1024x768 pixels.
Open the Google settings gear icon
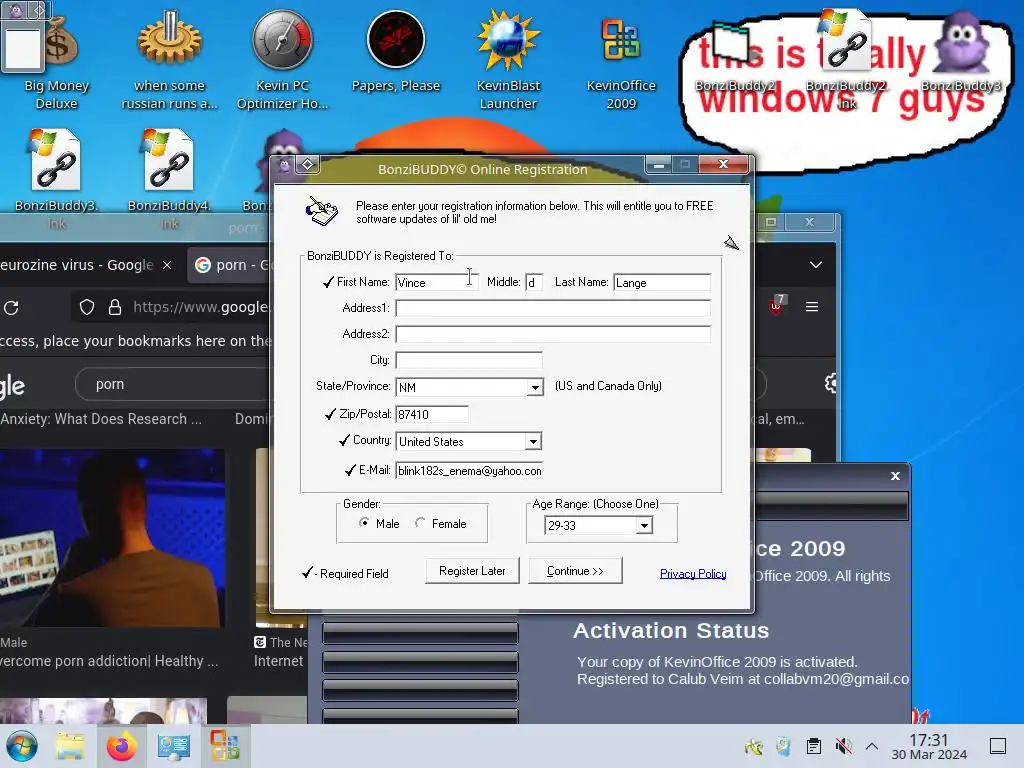tap(831, 383)
